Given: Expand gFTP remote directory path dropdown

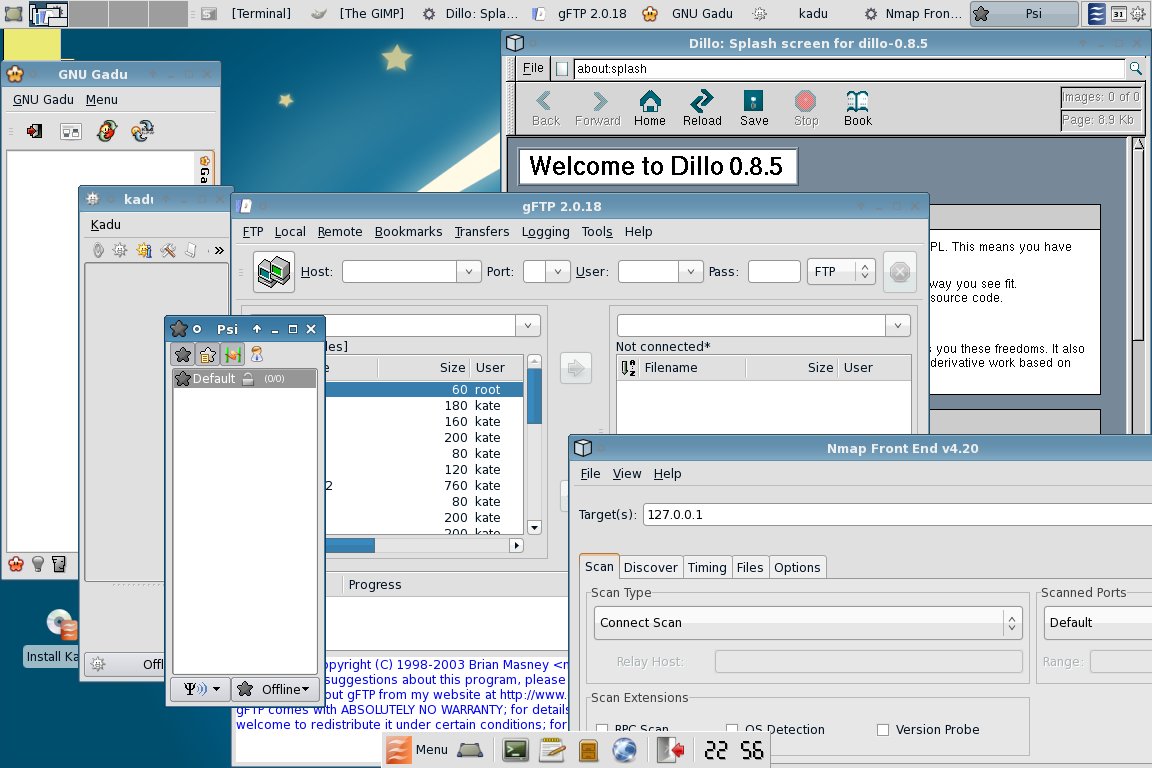Looking at the screenshot, I should pos(898,326).
